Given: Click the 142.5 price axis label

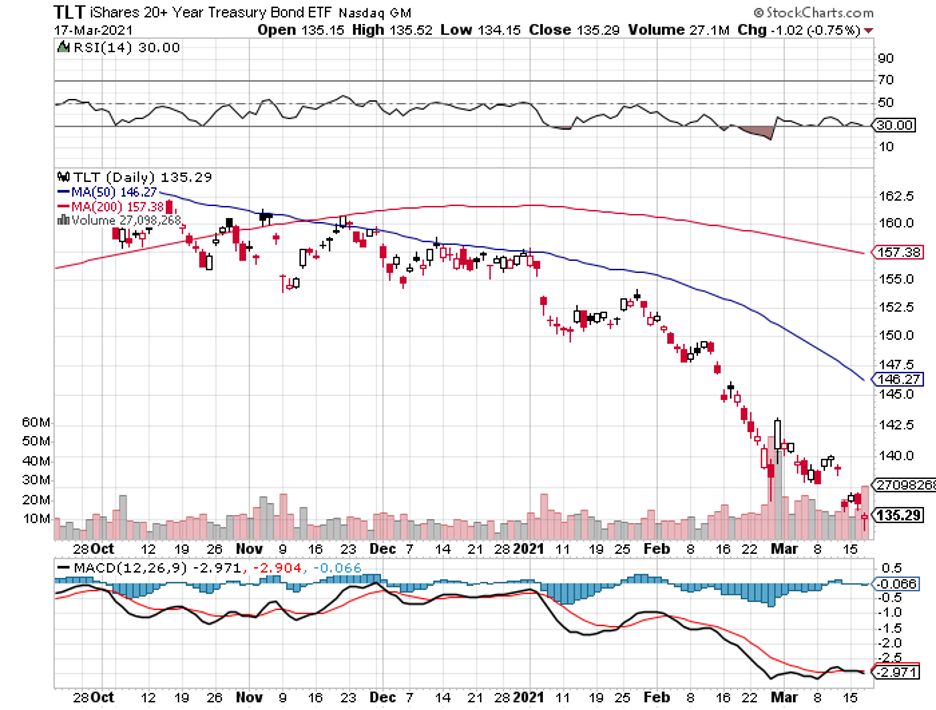Looking at the screenshot, I should tap(896, 425).
